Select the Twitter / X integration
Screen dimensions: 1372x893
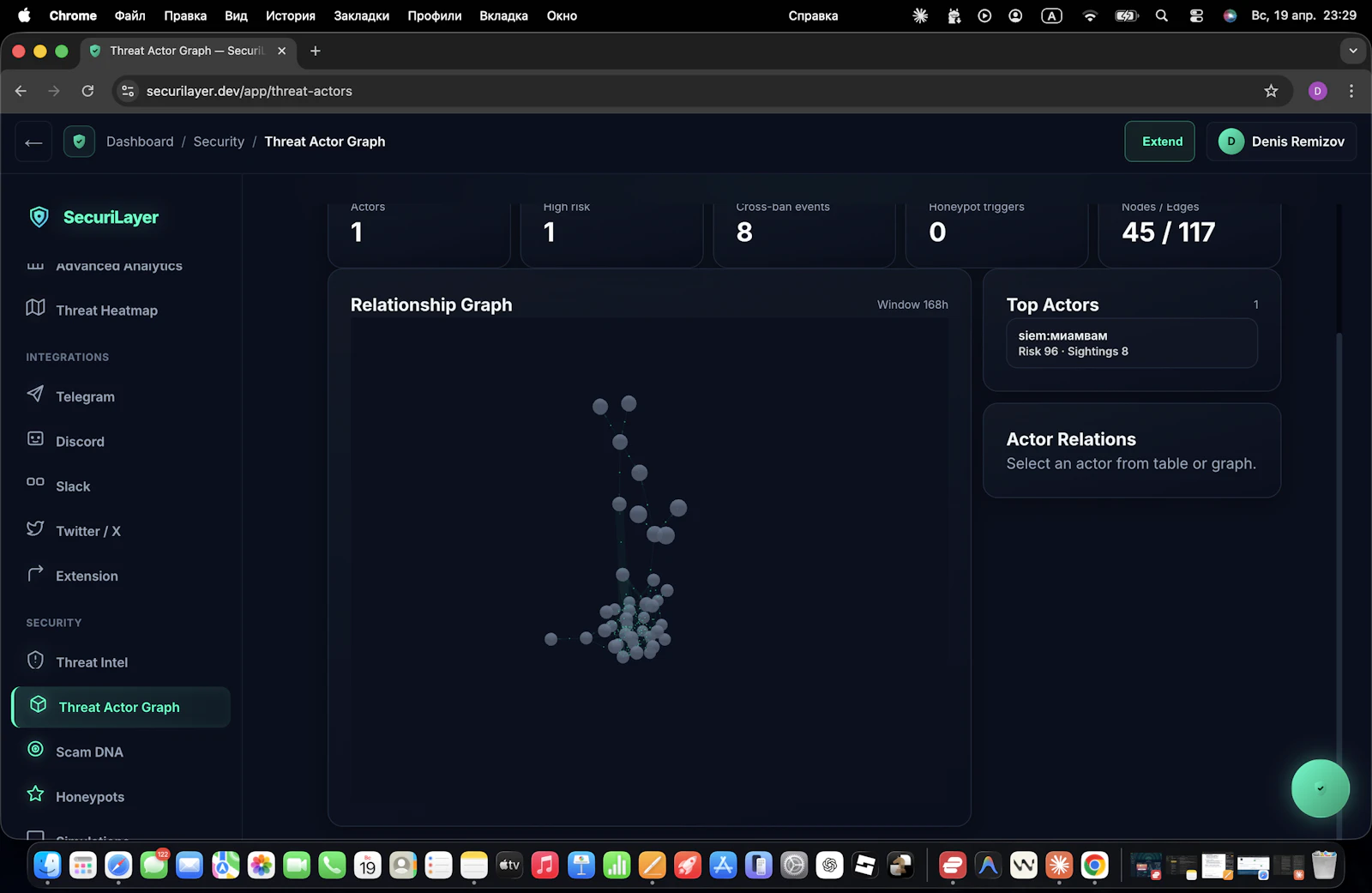[87, 531]
